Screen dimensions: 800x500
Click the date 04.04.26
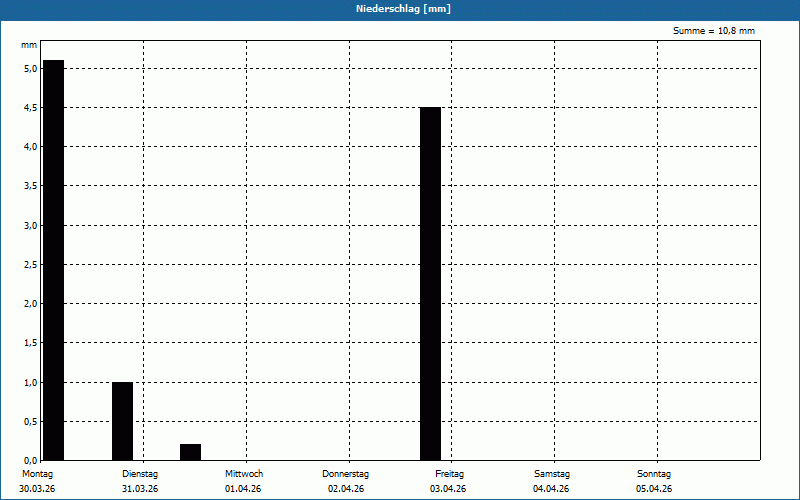pos(551,489)
